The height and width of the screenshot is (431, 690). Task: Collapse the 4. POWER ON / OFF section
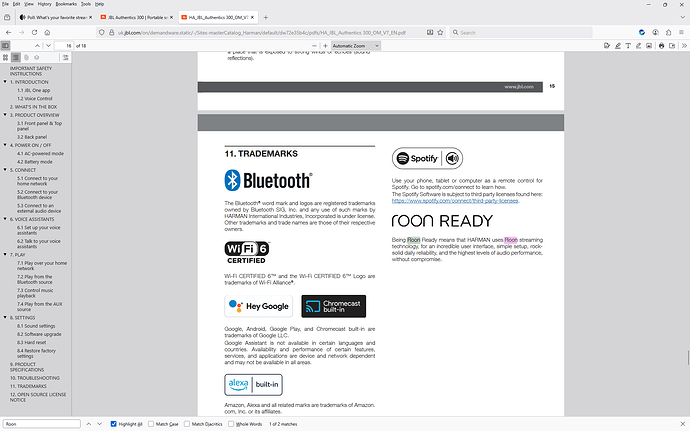5,144
